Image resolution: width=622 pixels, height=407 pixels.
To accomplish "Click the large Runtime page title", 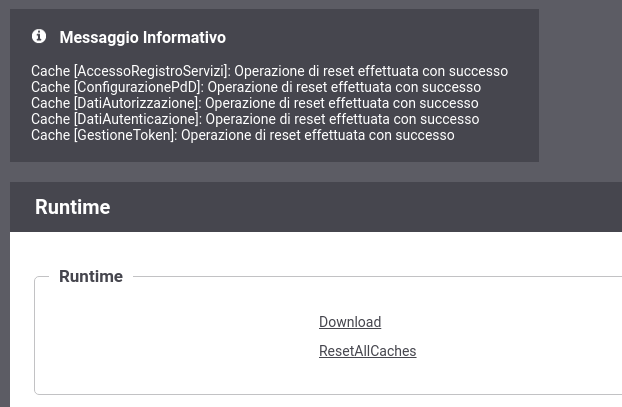I will pyautogui.click(x=73, y=207).
